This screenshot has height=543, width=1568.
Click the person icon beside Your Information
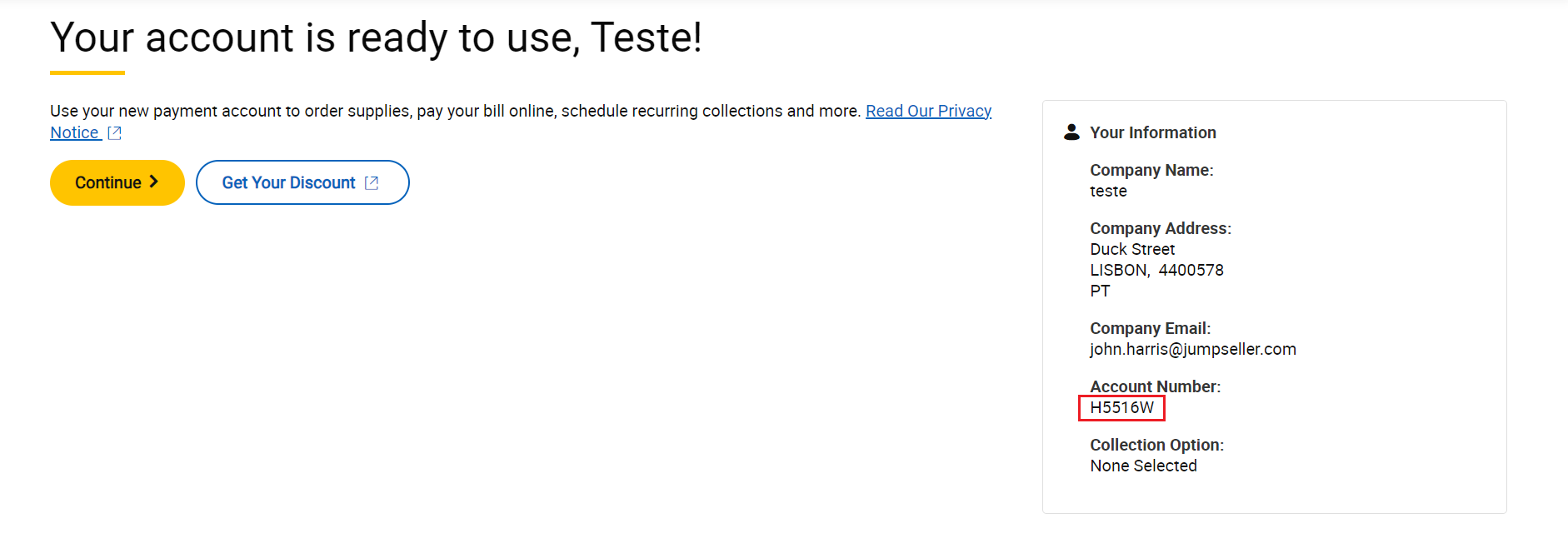tap(1071, 132)
